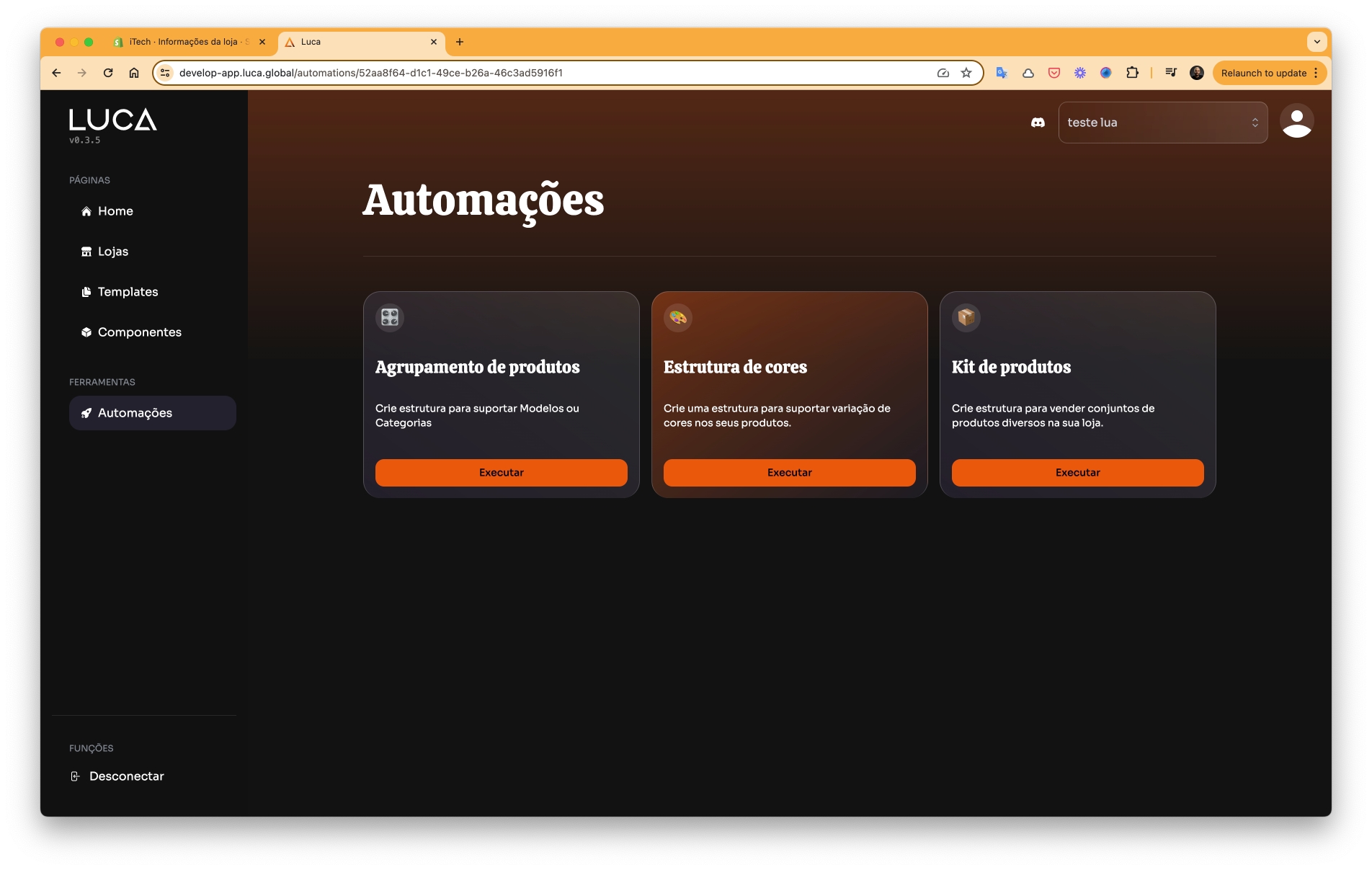Open the Lojas page
The image size is (1372, 870).
coord(112,252)
